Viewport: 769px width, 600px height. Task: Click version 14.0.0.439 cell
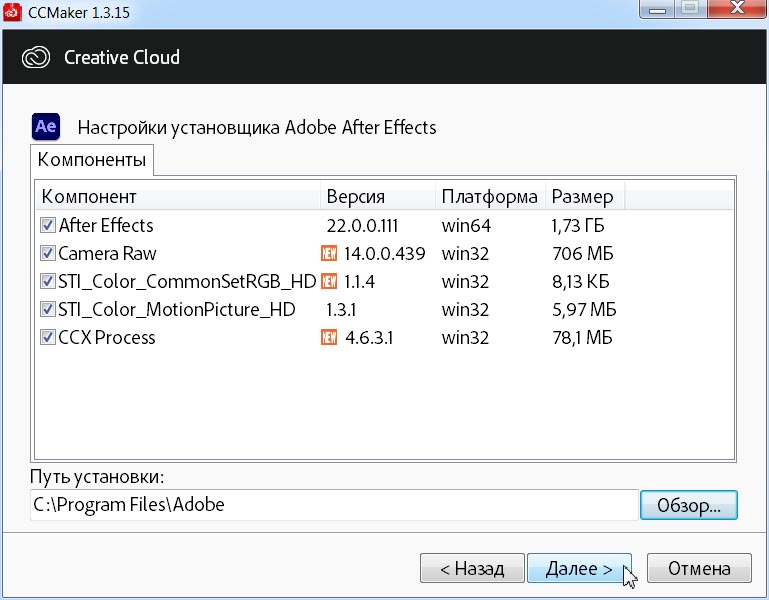384,254
